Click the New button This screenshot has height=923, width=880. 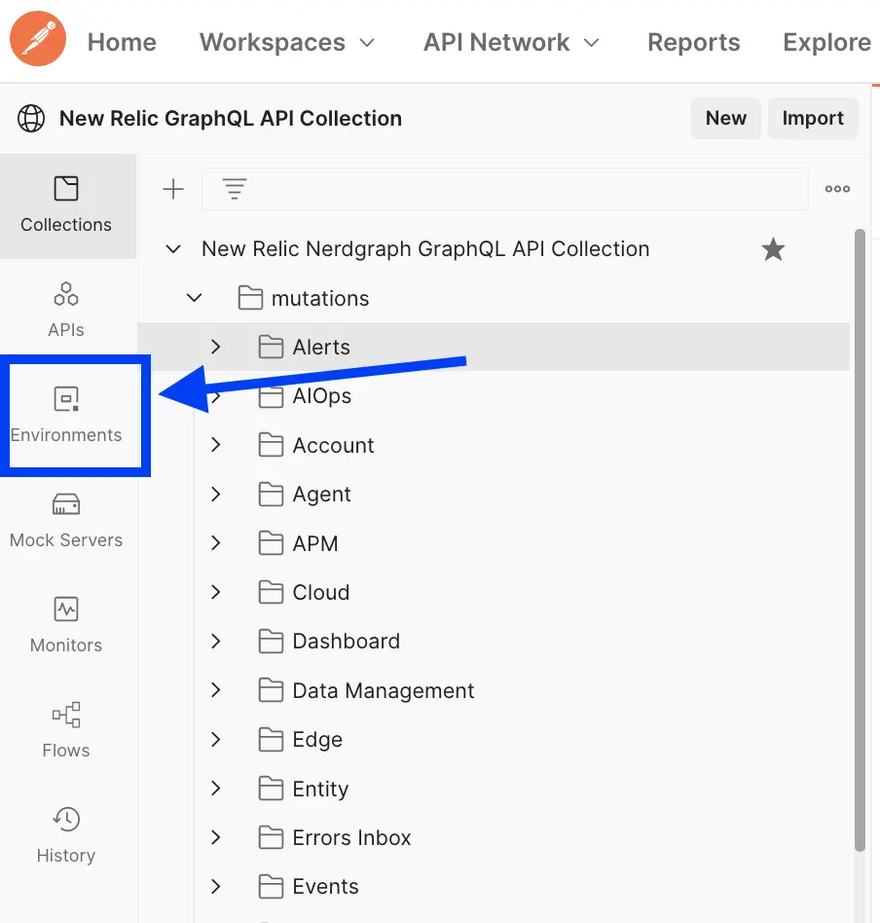click(725, 118)
